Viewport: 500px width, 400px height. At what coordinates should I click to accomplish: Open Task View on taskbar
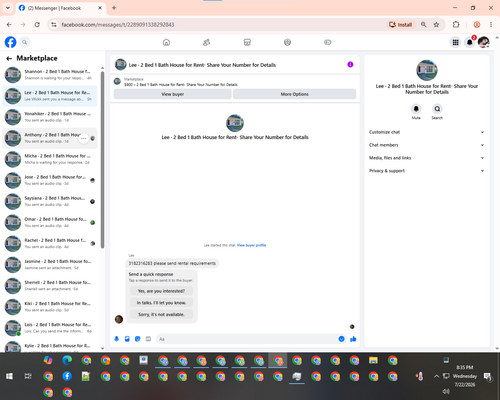click(28, 376)
